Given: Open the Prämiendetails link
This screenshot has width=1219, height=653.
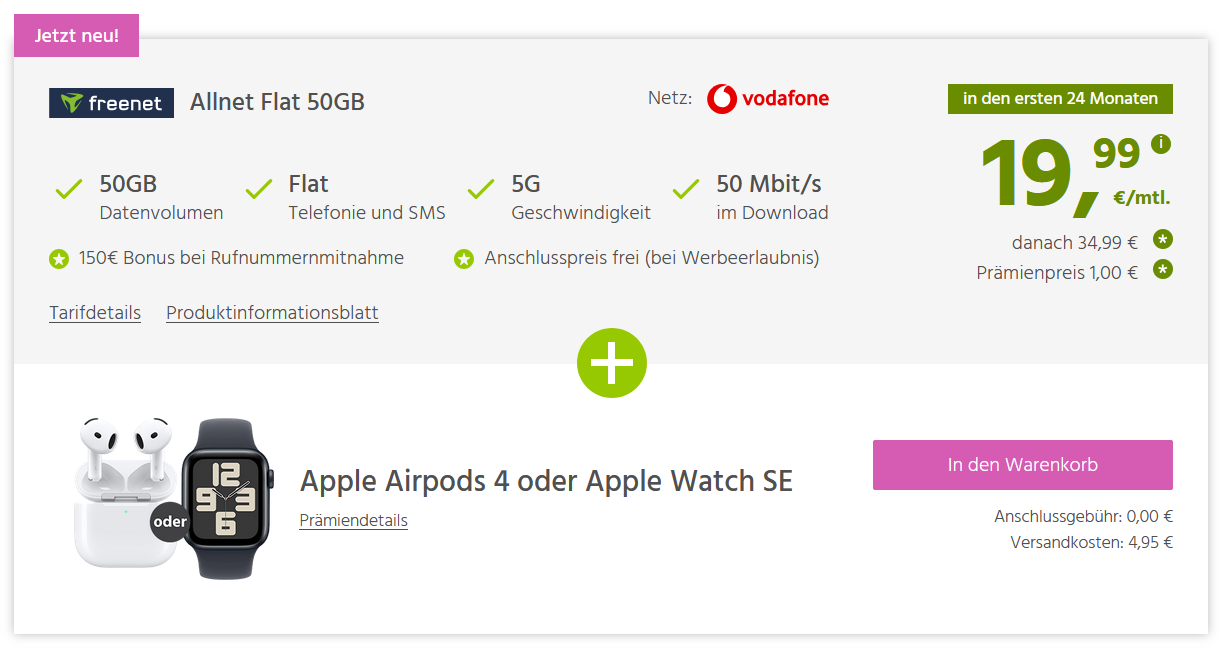Looking at the screenshot, I should click(353, 520).
